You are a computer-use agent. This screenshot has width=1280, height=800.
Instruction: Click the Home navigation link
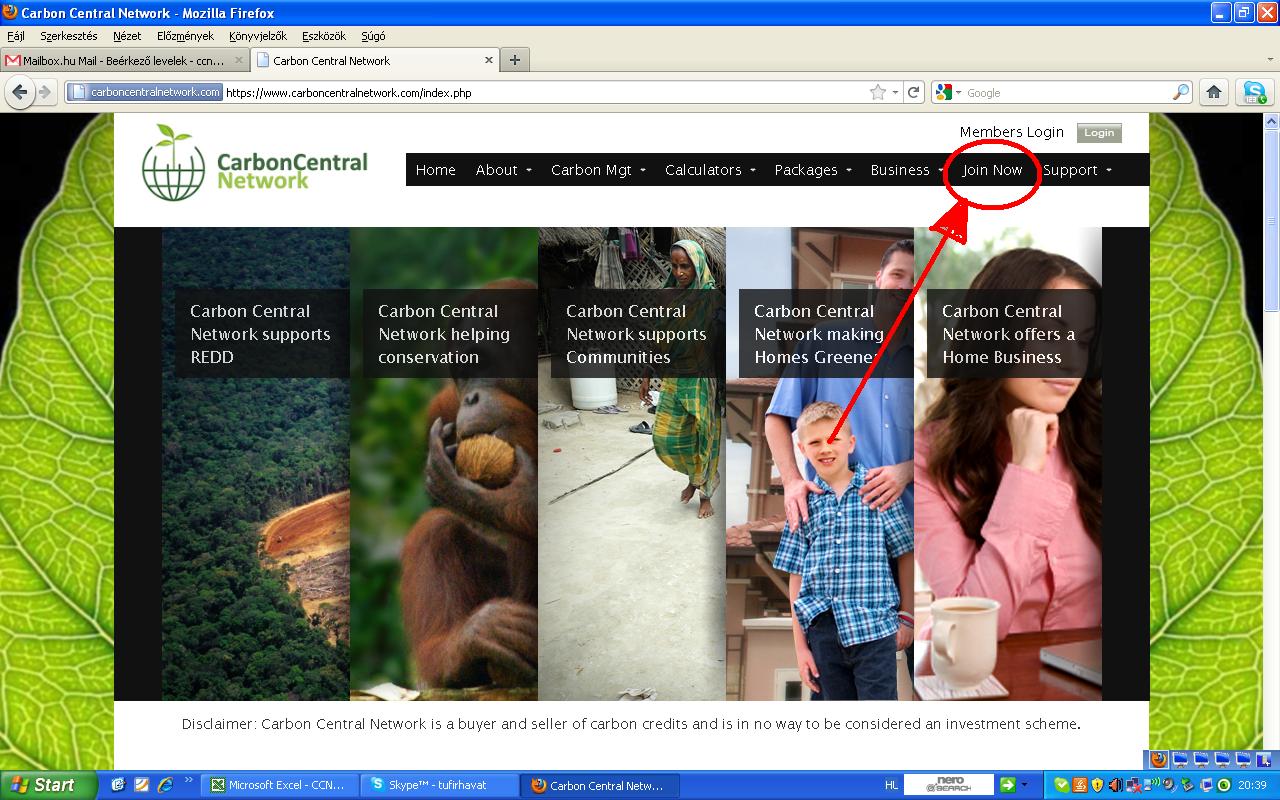pos(435,170)
